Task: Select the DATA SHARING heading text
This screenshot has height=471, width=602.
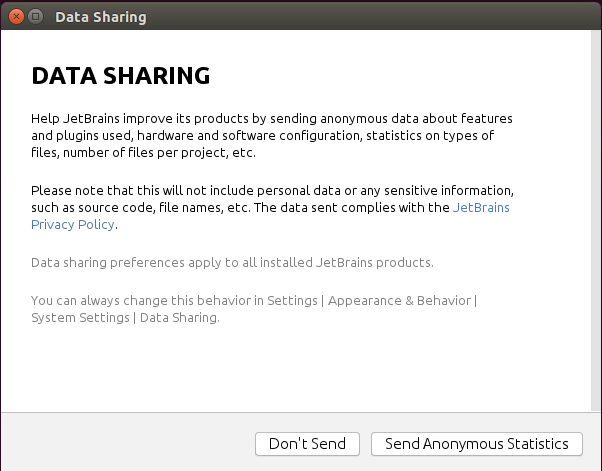Action: click(121, 76)
